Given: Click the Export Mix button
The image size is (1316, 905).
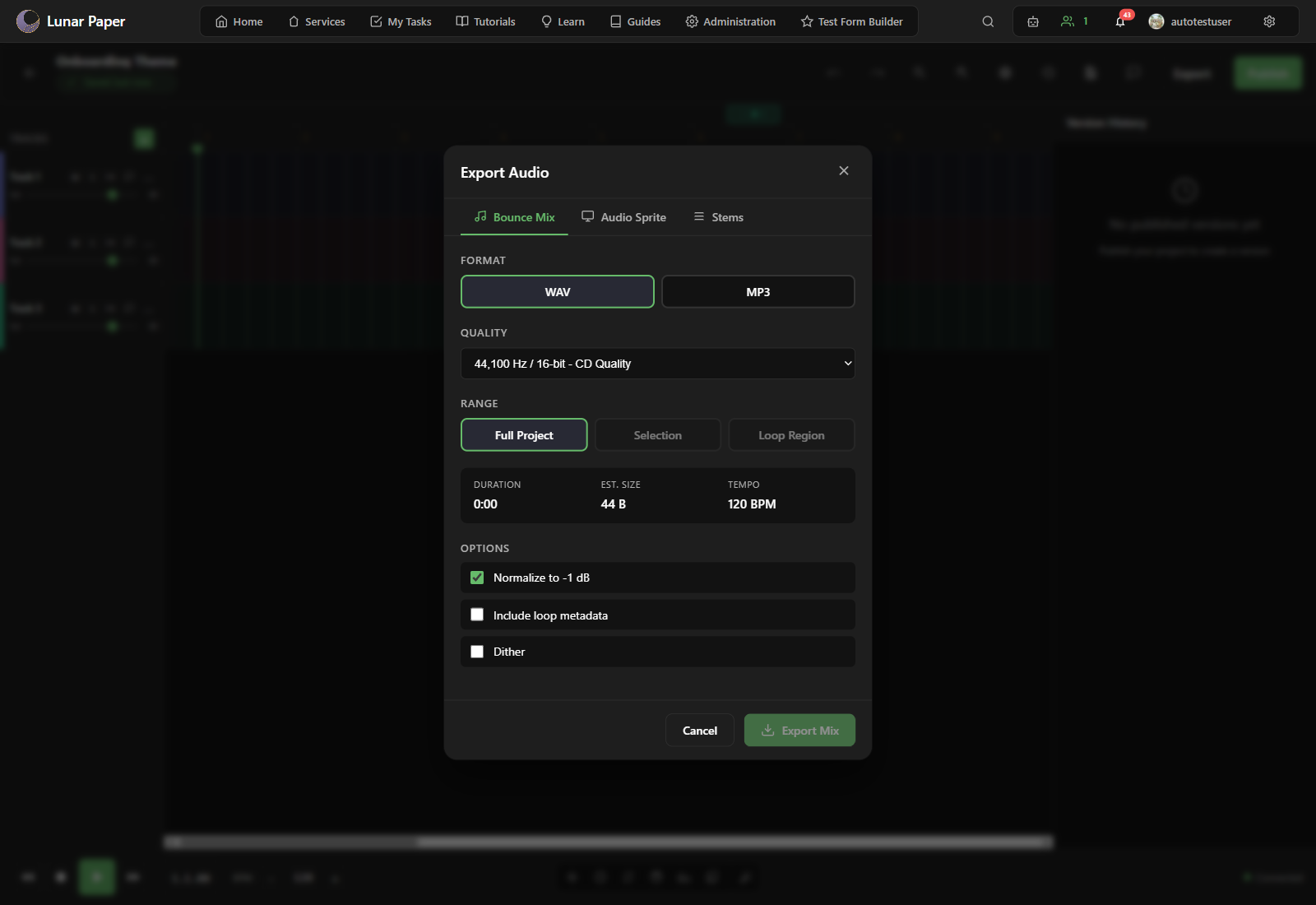Looking at the screenshot, I should [799, 731].
